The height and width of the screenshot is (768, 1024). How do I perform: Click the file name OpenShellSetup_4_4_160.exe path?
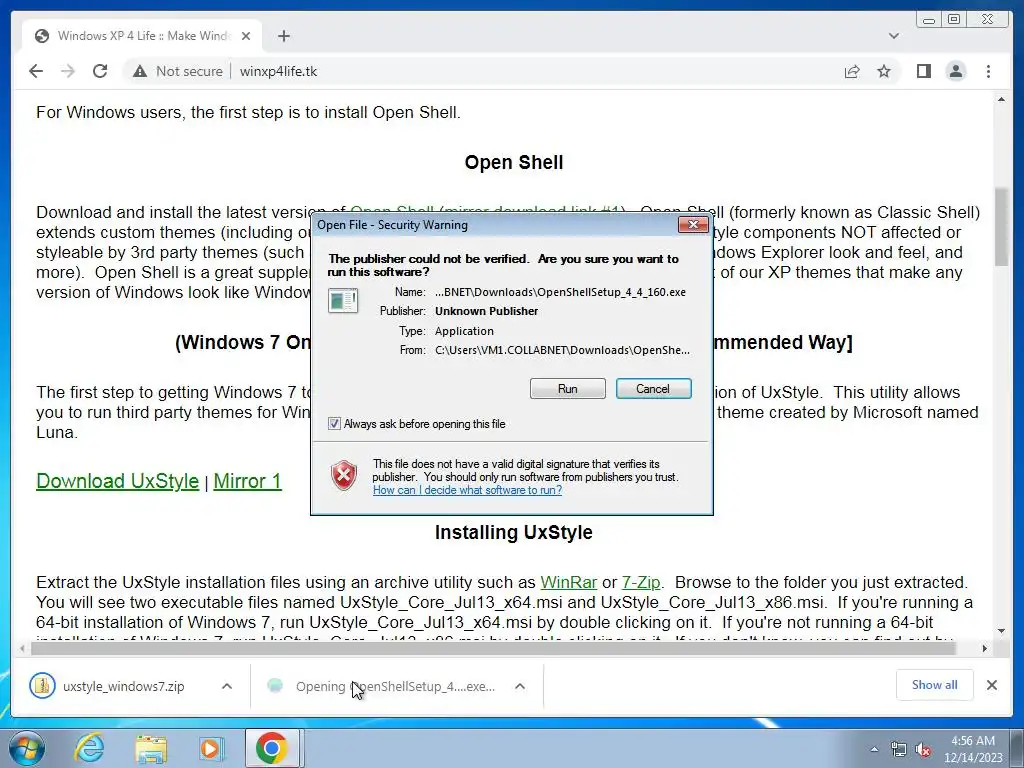(560, 292)
